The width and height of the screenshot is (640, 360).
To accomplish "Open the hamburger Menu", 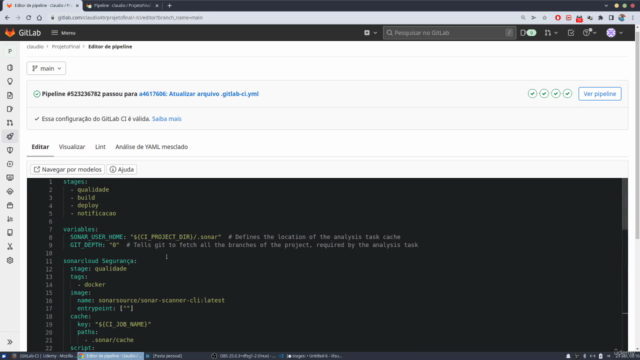I will 63,33.
